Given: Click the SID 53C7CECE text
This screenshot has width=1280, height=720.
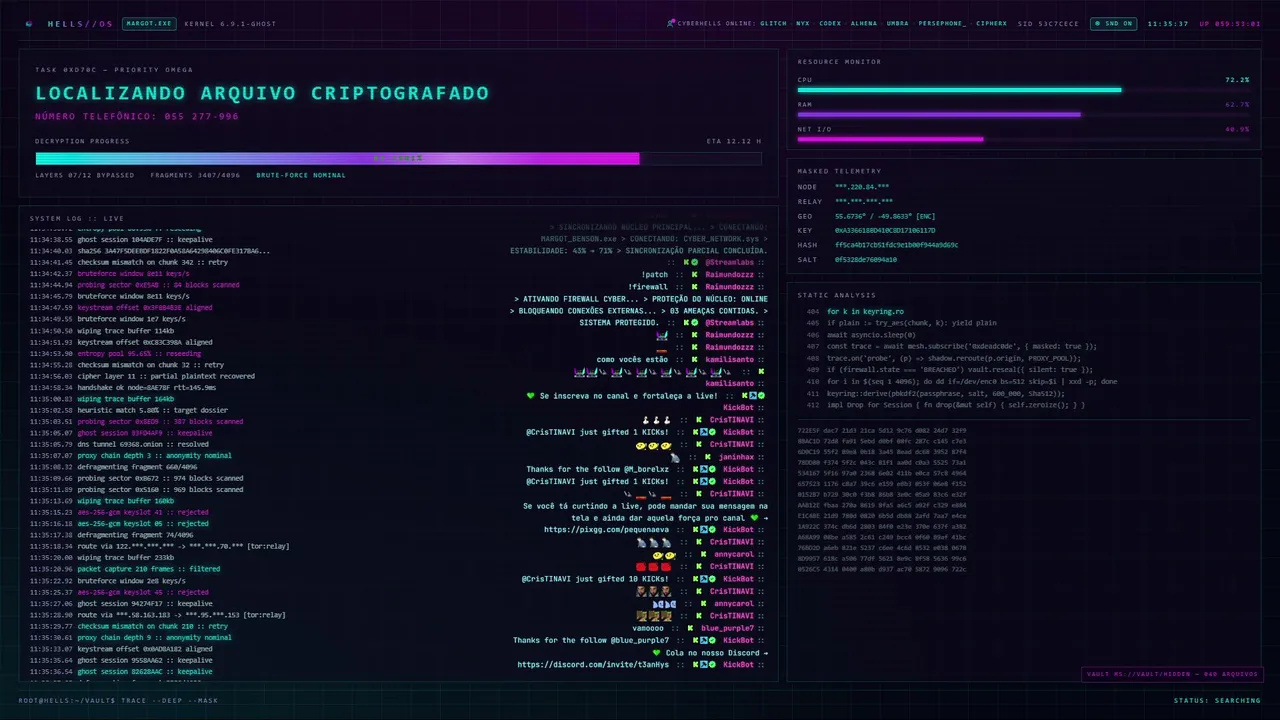Looking at the screenshot, I should click(1048, 23).
